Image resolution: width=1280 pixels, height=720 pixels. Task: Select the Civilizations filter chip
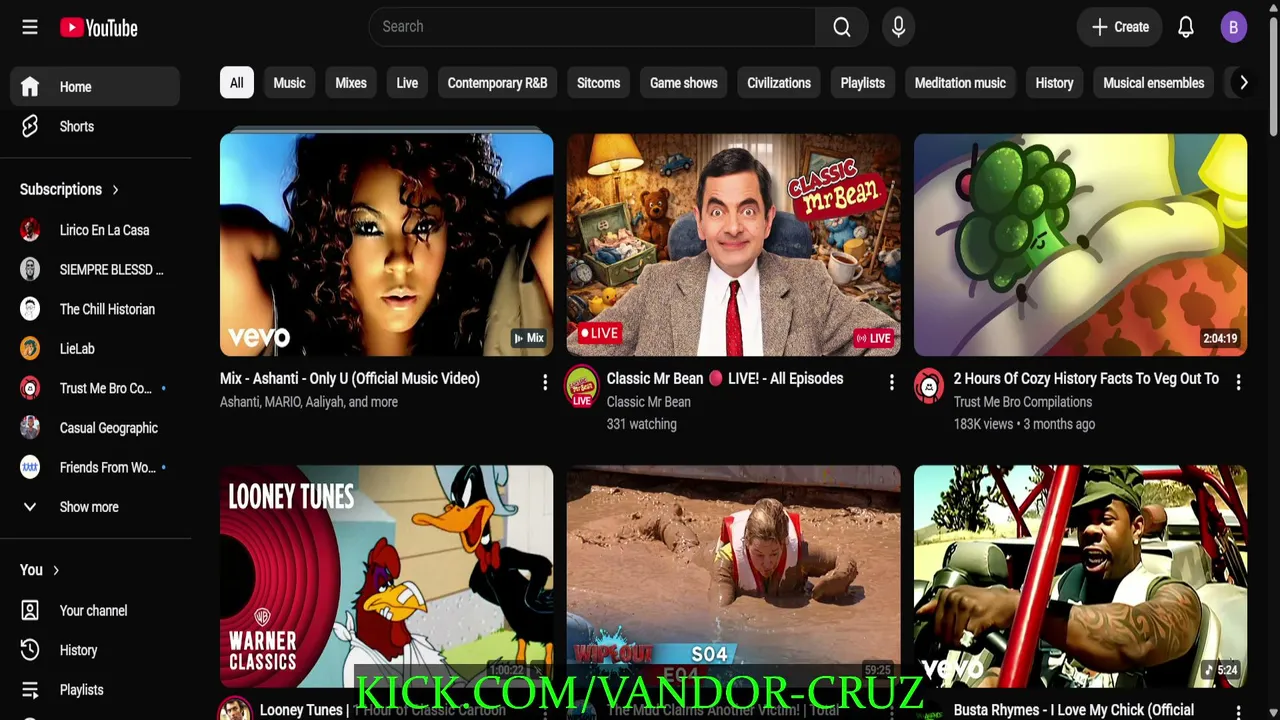[779, 83]
